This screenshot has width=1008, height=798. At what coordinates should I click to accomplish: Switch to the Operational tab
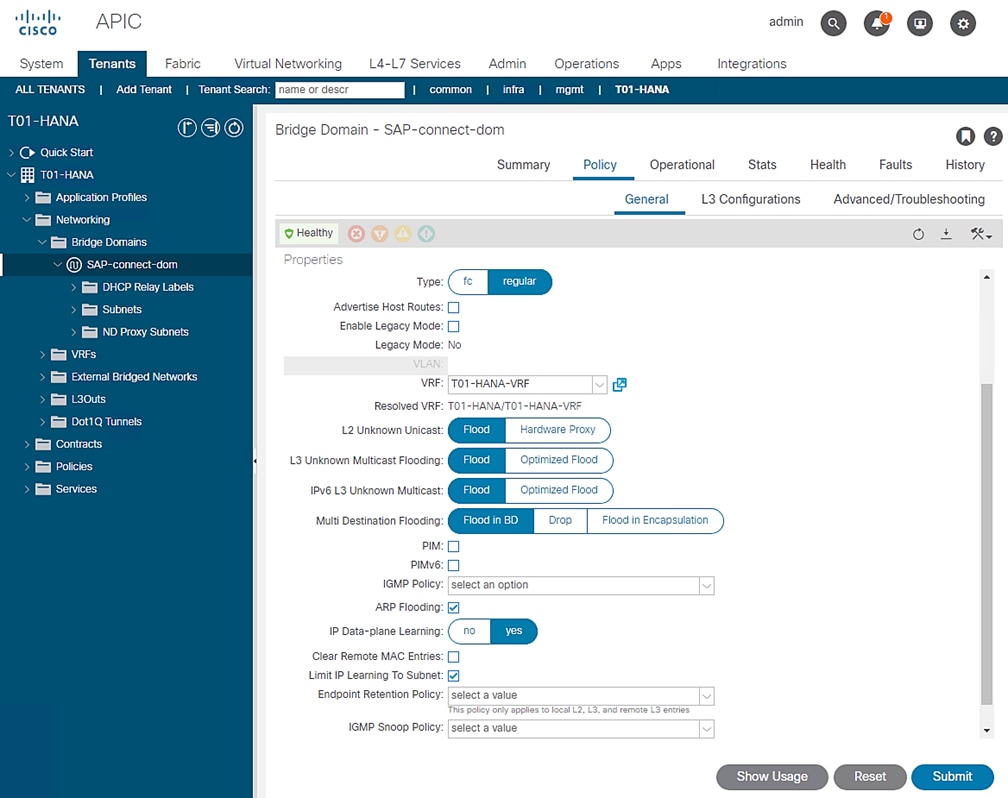pyautogui.click(x=681, y=165)
